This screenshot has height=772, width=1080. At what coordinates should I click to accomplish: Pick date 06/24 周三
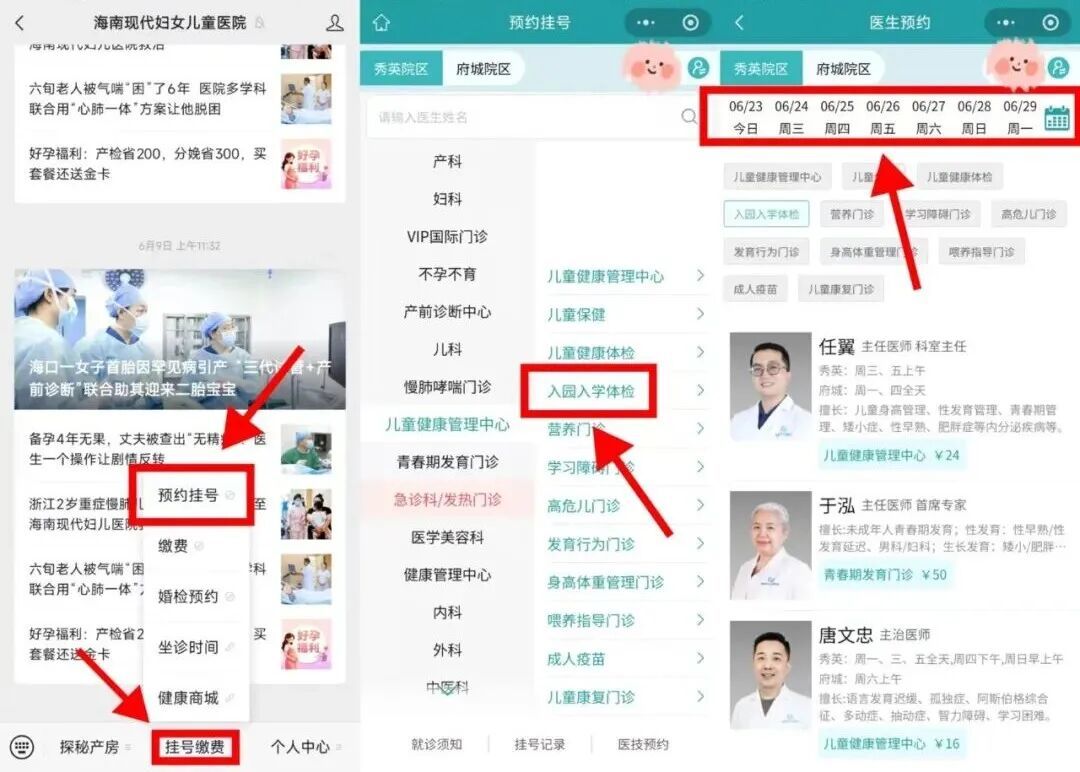[791, 117]
